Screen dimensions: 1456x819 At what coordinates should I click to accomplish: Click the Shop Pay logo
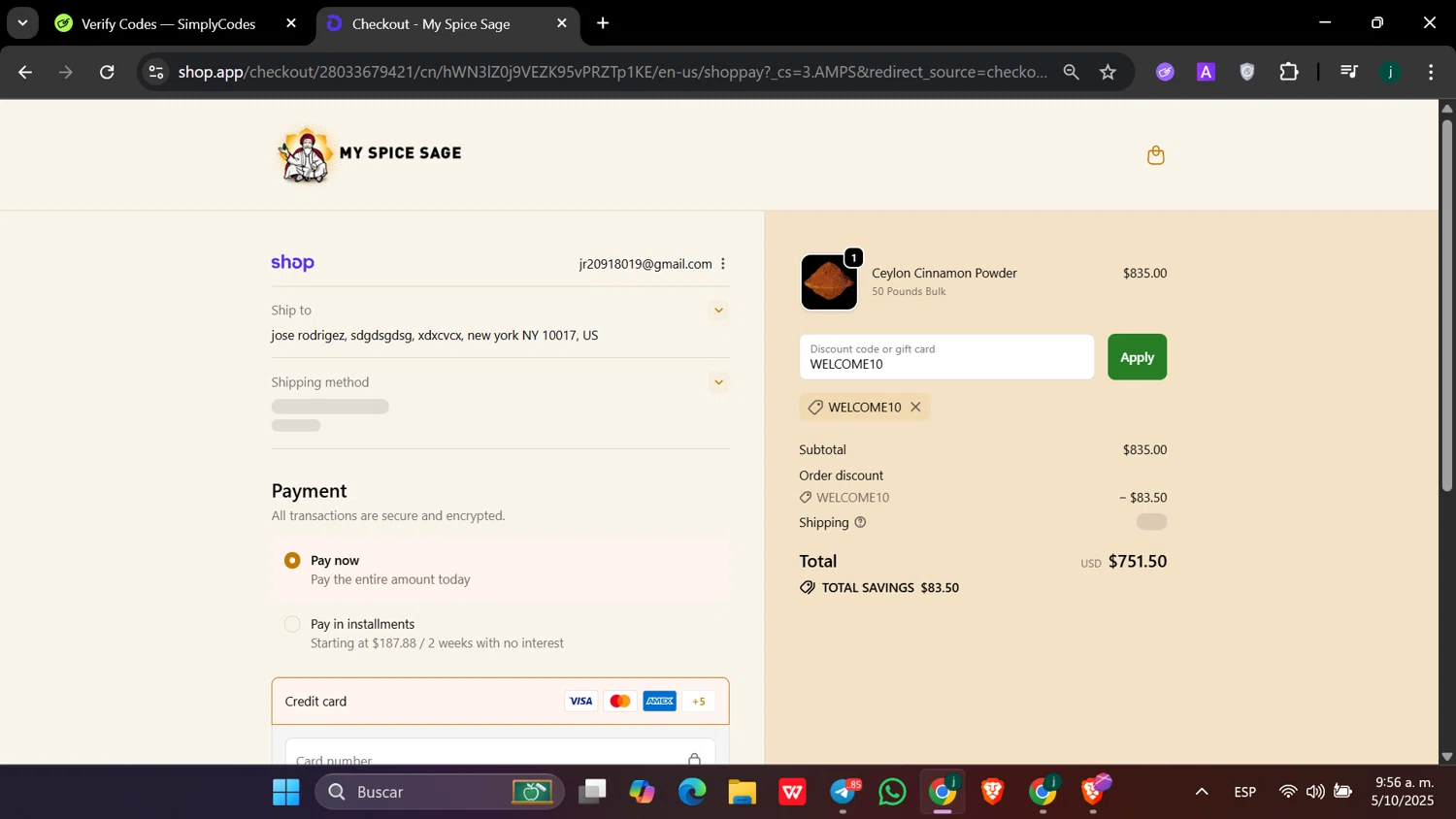point(292,263)
